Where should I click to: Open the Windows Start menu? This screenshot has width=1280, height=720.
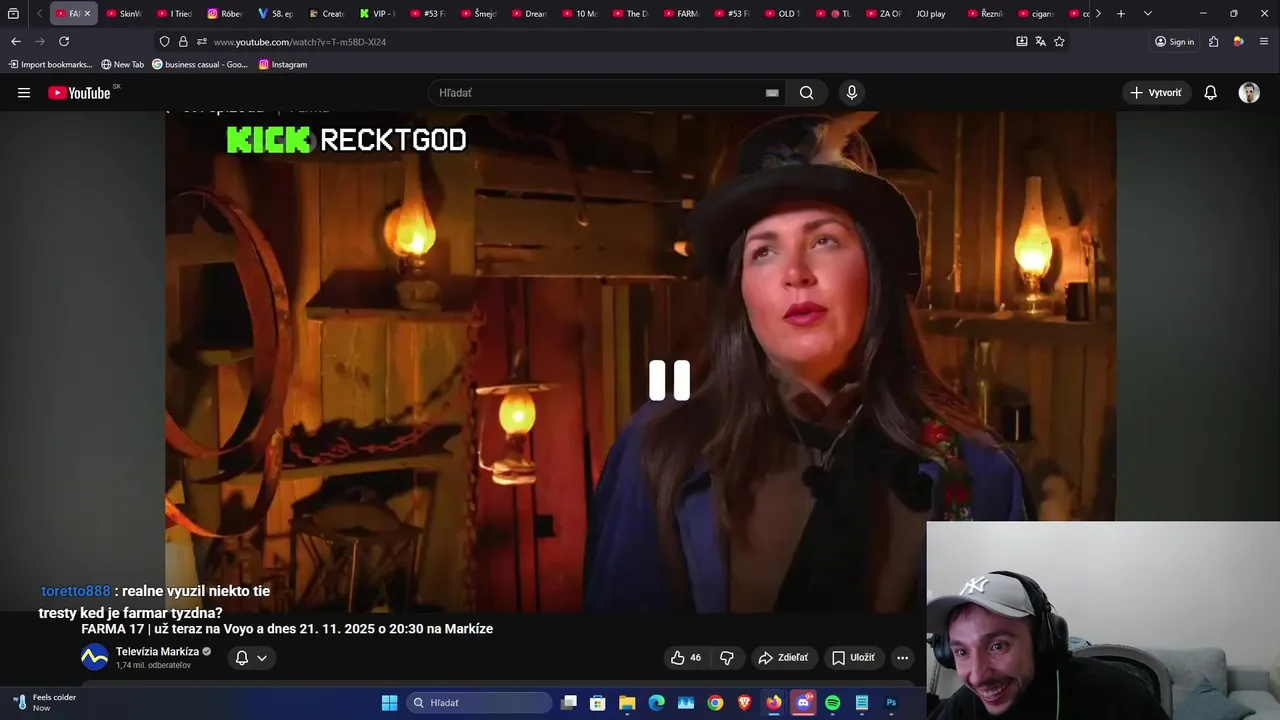click(x=390, y=703)
